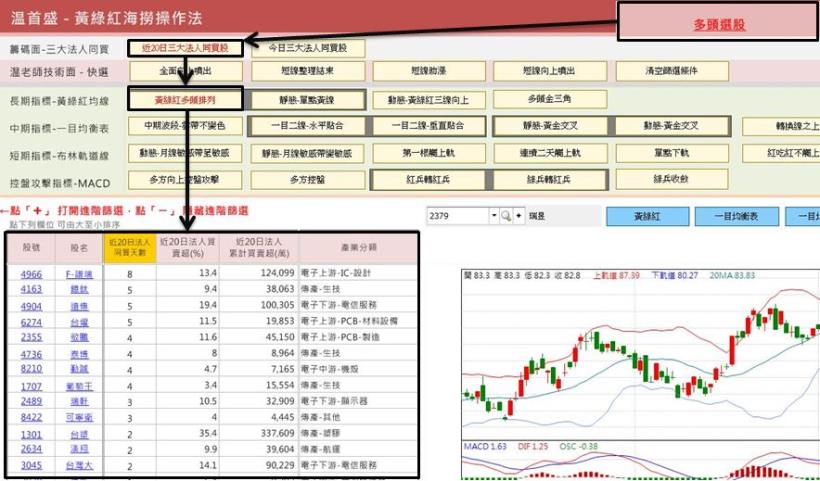Sort table by 產業分類 column header
820x481 pixels.
(358, 248)
